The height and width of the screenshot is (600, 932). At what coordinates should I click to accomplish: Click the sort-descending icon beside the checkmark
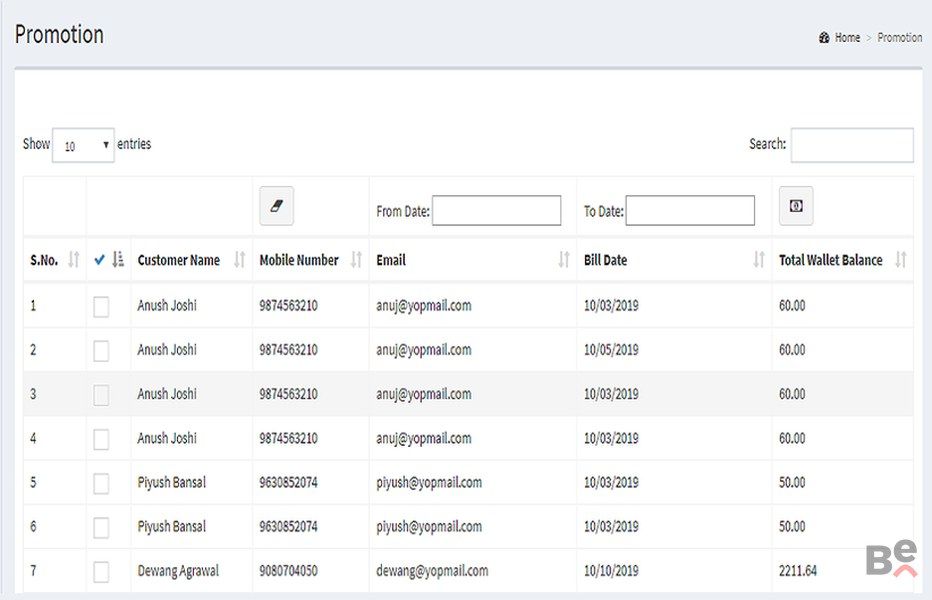(118, 260)
